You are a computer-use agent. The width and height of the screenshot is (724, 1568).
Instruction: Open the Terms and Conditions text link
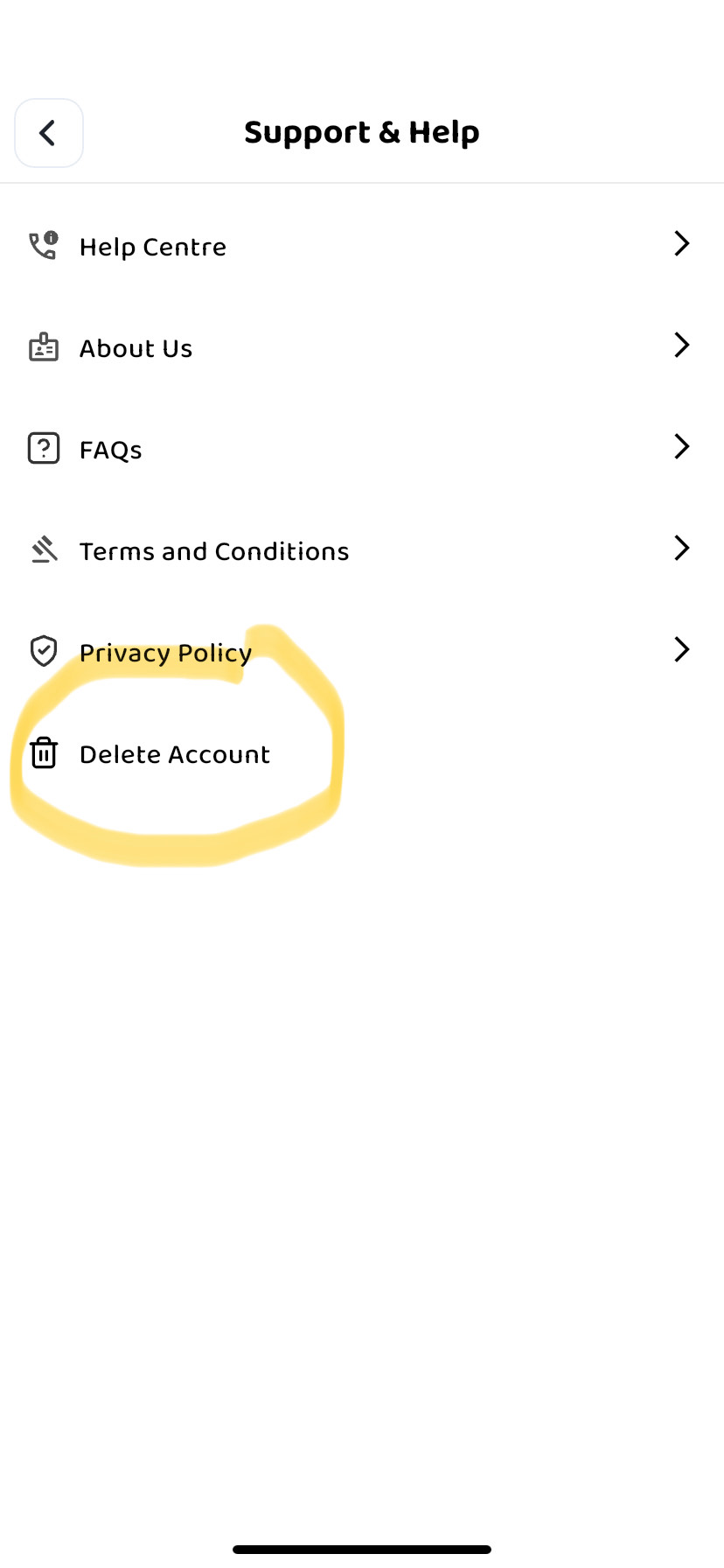pyautogui.click(x=214, y=551)
